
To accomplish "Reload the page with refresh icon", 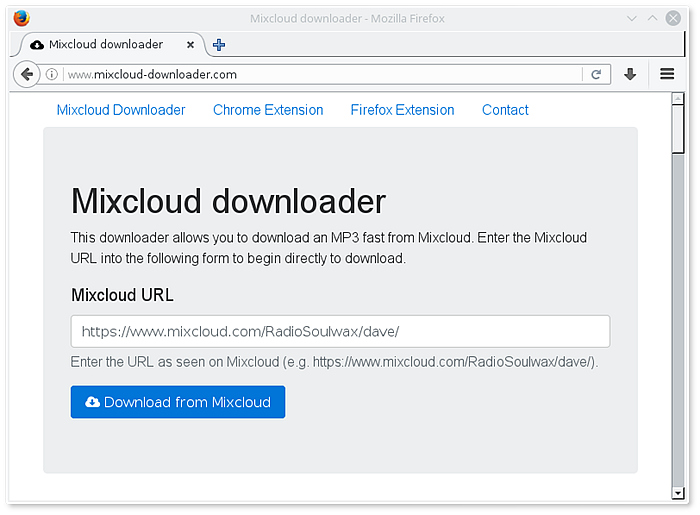I will click(x=596, y=74).
